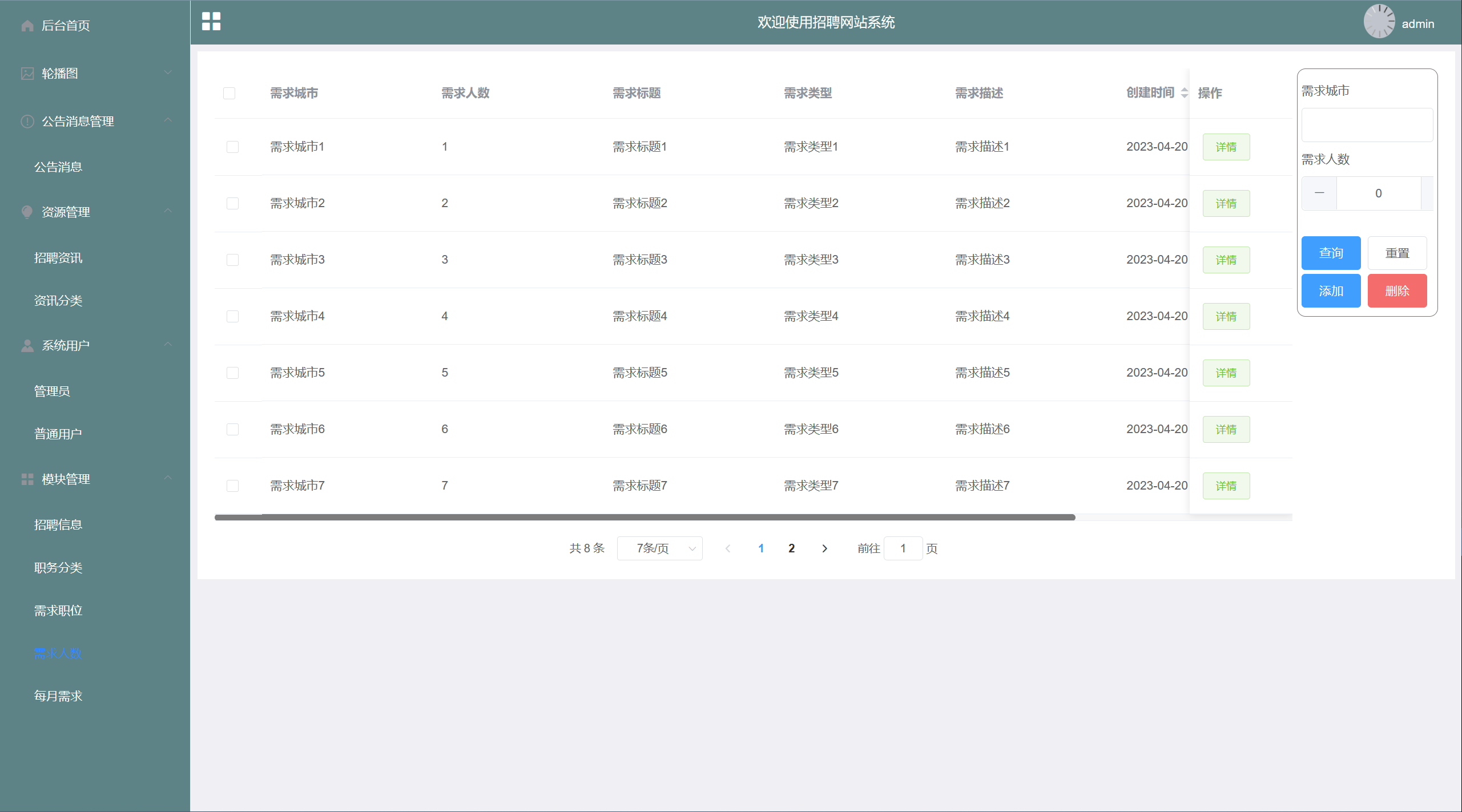The image size is (1462, 812).
Task: Open 详情 for 需求城市4 row
Action: (1226, 317)
